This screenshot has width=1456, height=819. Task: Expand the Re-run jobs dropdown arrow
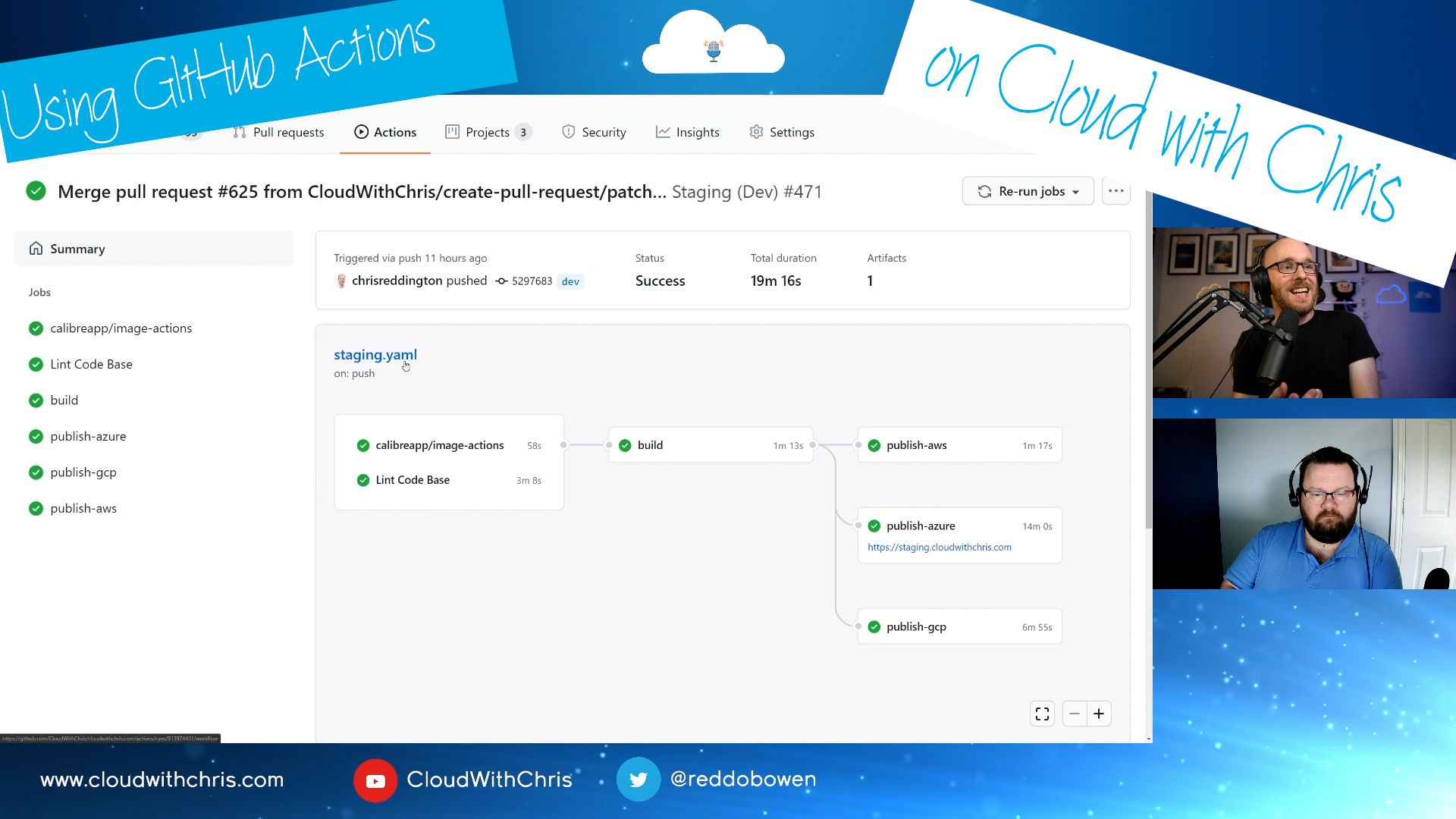pyautogui.click(x=1077, y=191)
